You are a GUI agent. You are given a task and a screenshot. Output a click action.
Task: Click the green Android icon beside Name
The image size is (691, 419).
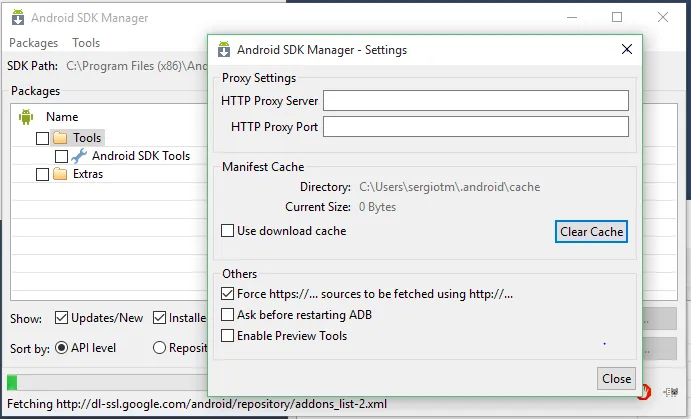pos(26,117)
